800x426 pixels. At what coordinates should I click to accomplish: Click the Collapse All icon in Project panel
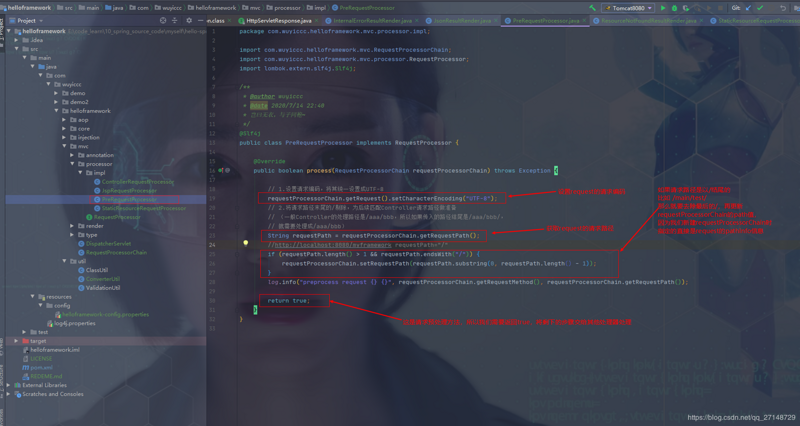coord(174,20)
